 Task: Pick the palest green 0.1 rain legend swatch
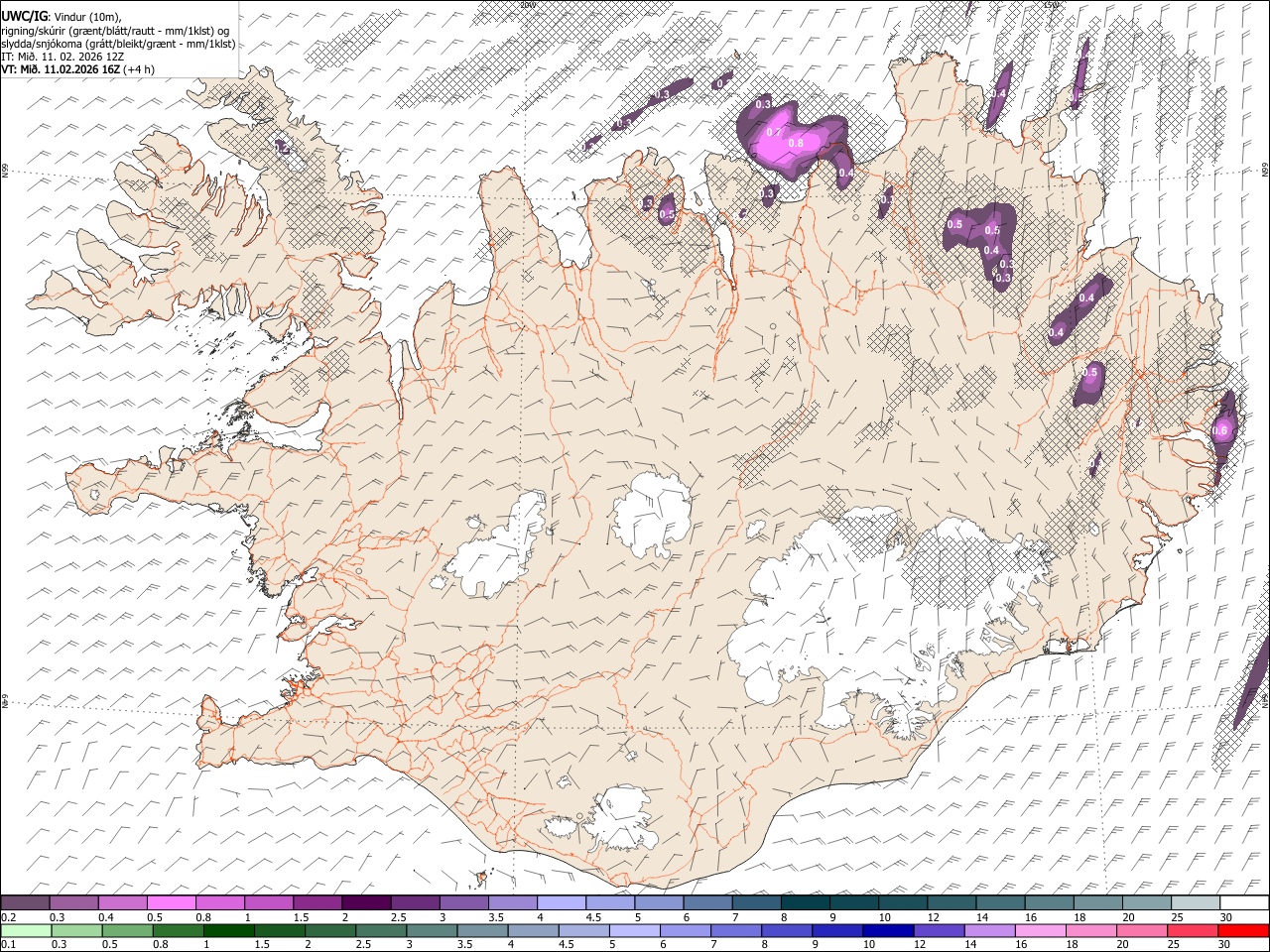pyautogui.click(x=26, y=930)
